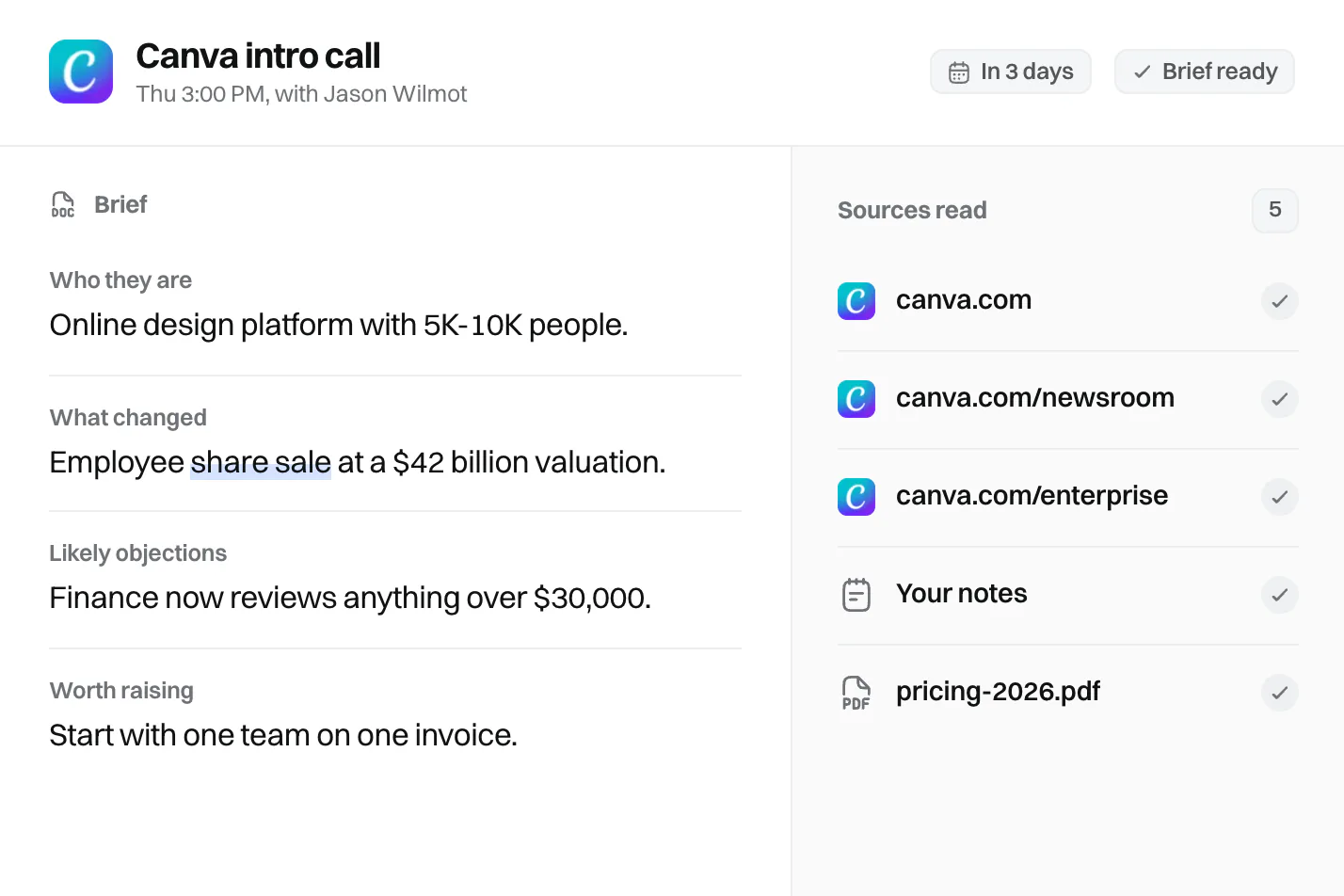The width and height of the screenshot is (1344, 896).
Task: Click the "Worth raising" label
Action: click(121, 691)
